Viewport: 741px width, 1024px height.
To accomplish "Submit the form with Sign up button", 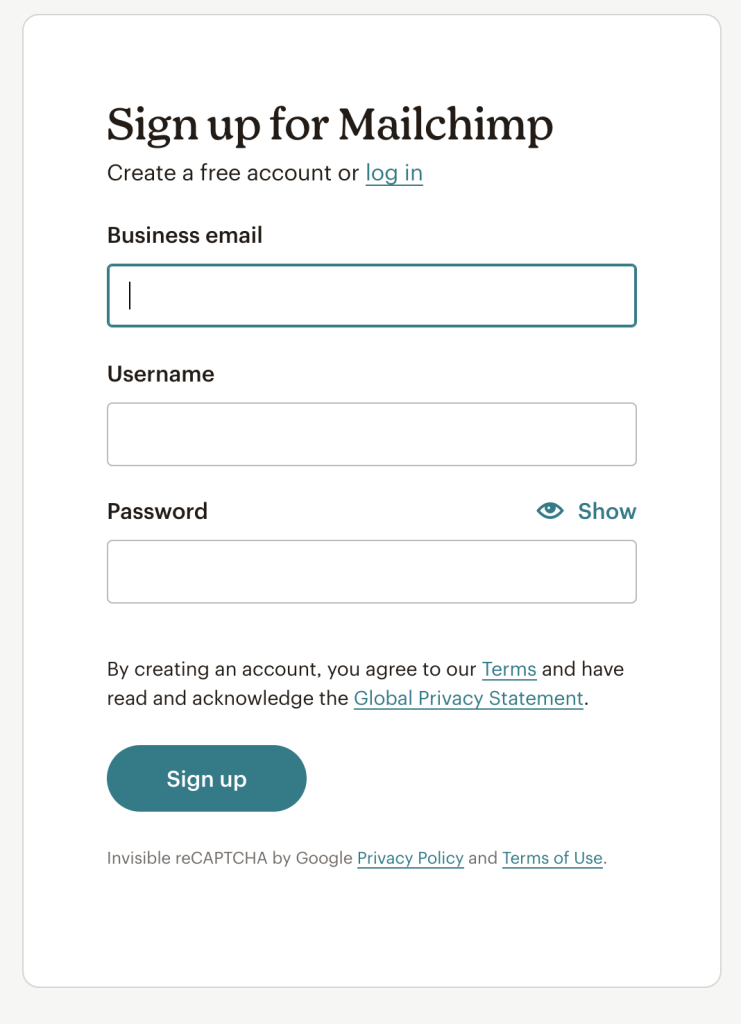I will (x=206, y=778).
